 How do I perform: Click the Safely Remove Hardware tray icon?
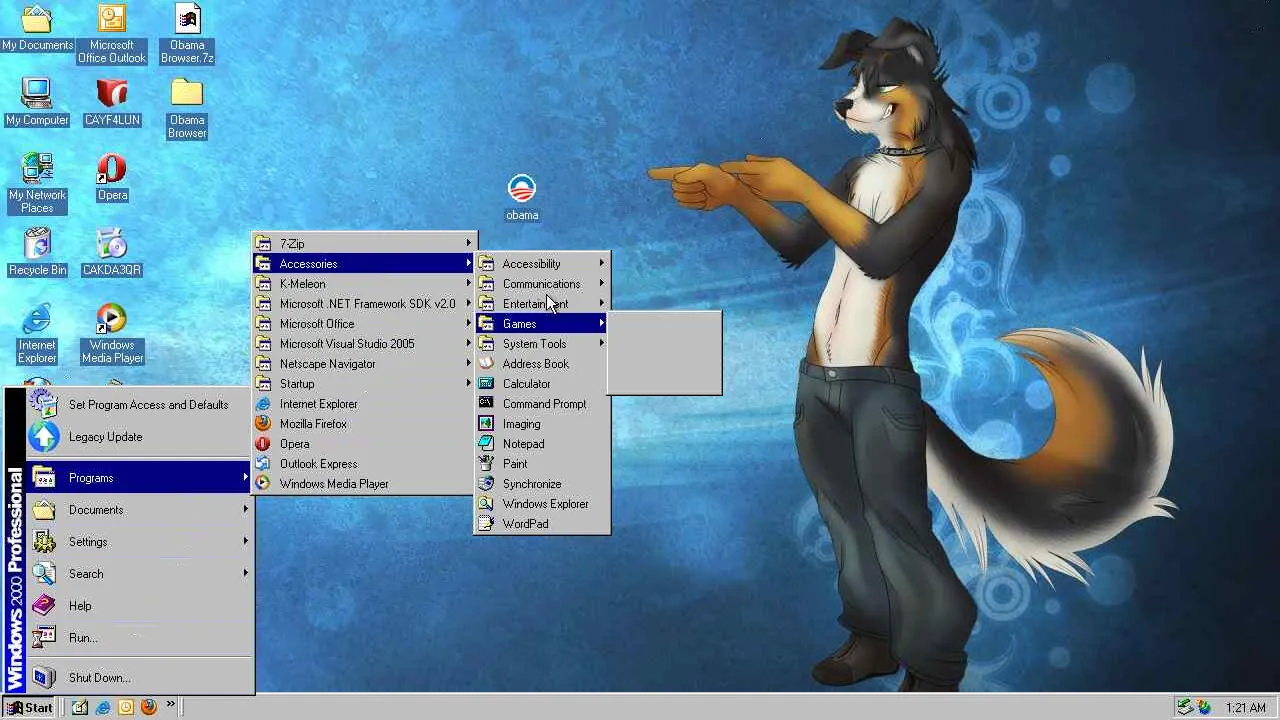pos(1185,708)
